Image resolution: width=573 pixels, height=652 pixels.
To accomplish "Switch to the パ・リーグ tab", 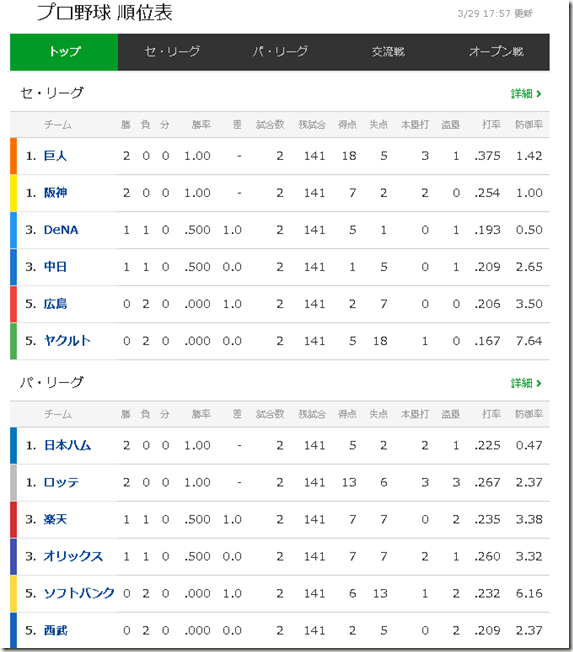I will (280, 52).
